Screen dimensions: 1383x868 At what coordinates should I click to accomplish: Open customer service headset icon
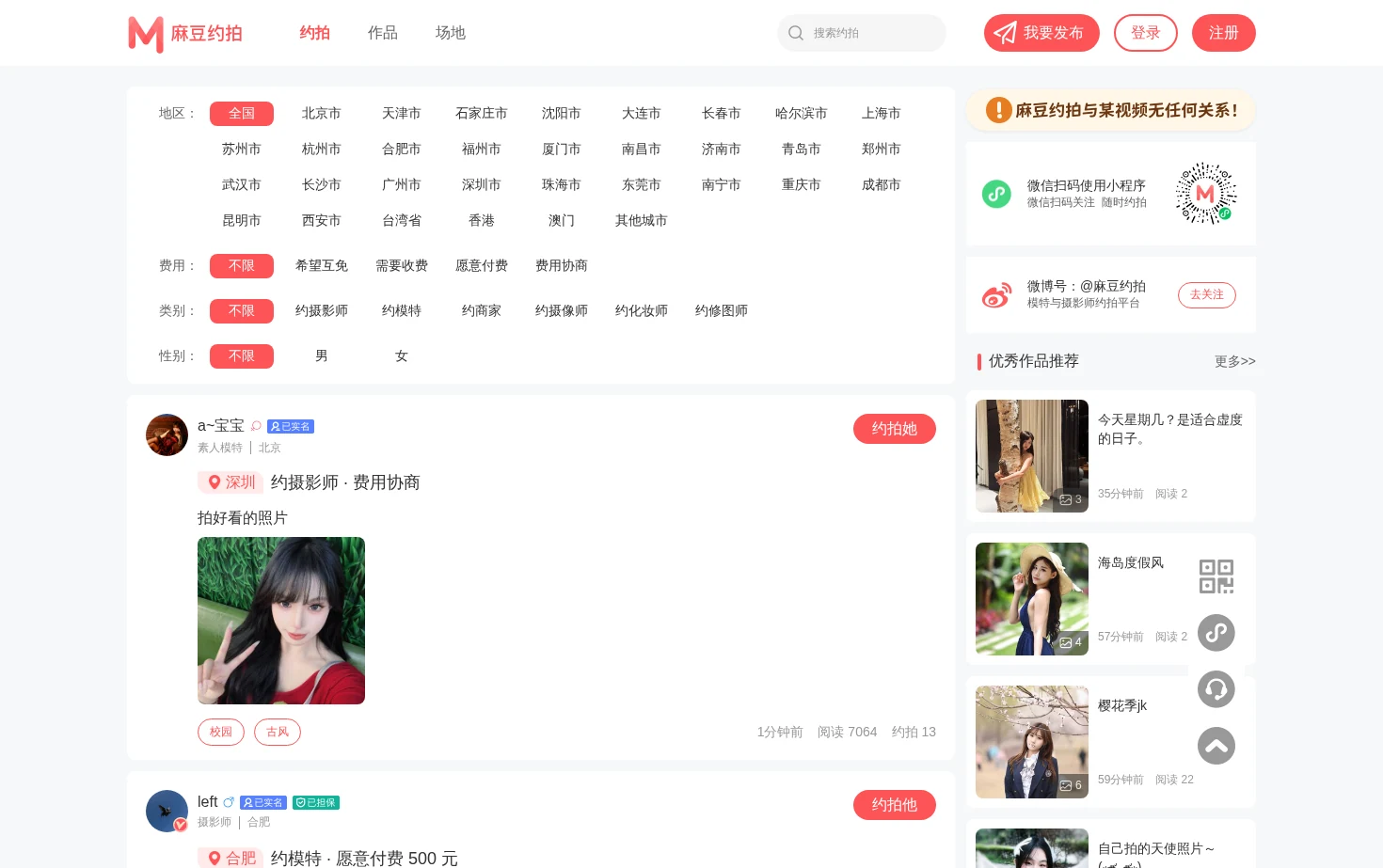(1216, 689)
